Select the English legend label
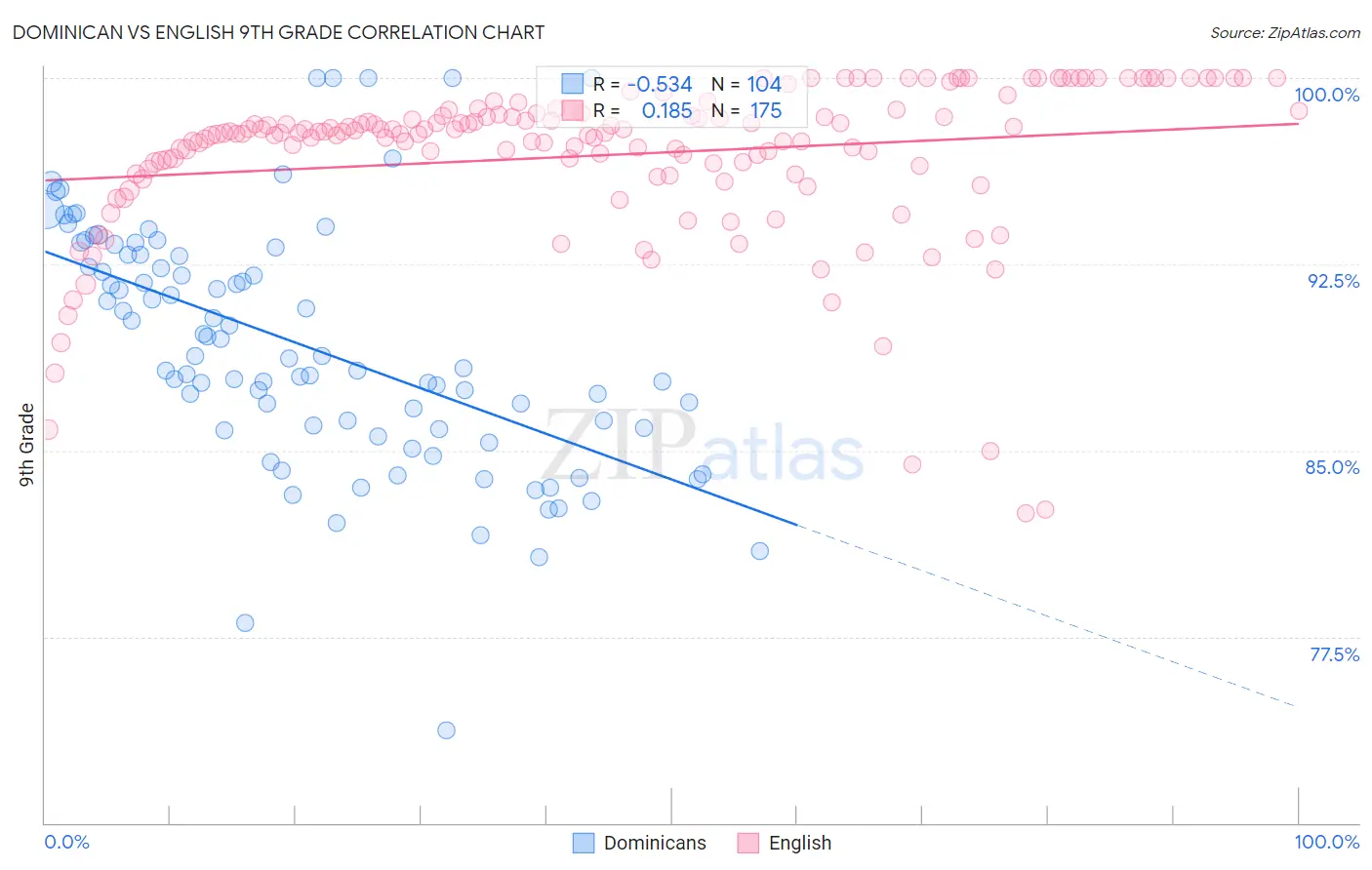 click(800, 843)
